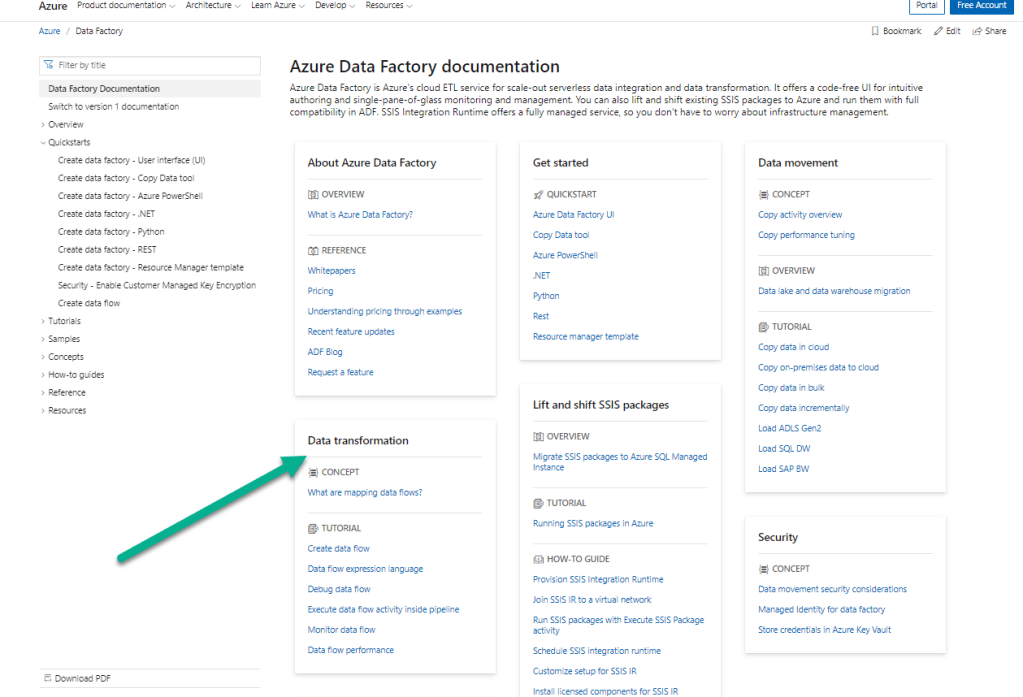Click the Download PDF icon
The image size is (1023, 697).
coord(48,678)
